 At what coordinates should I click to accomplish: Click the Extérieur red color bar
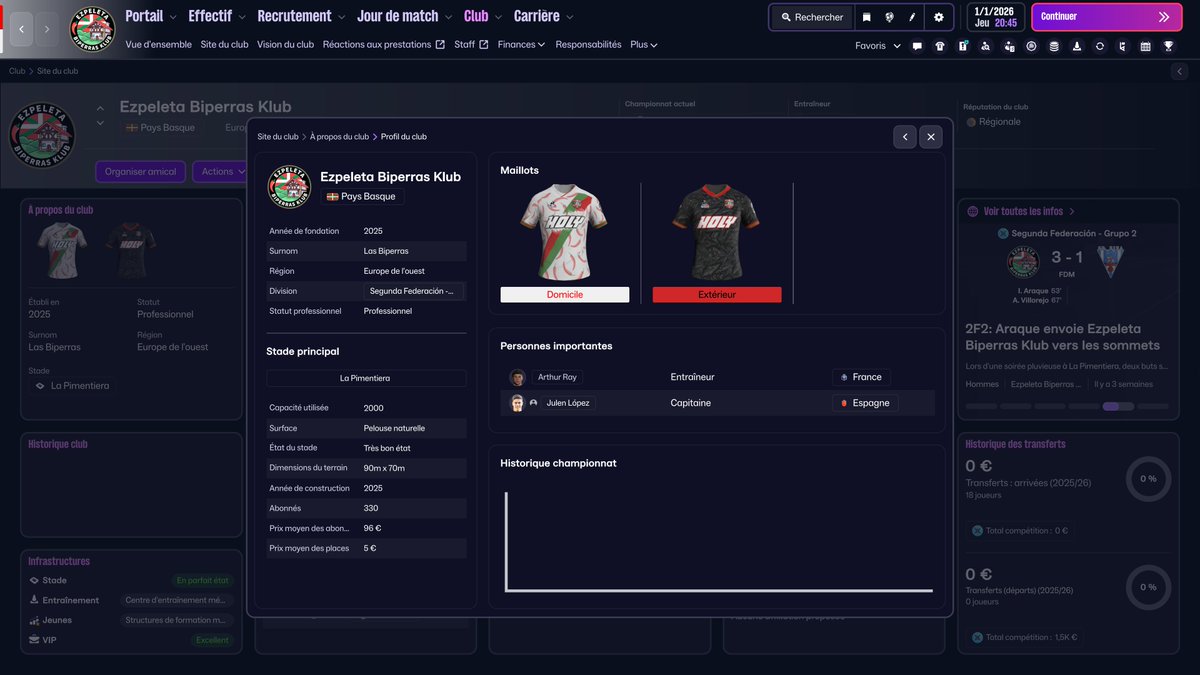pyautogui.click(x=717, y=295)
